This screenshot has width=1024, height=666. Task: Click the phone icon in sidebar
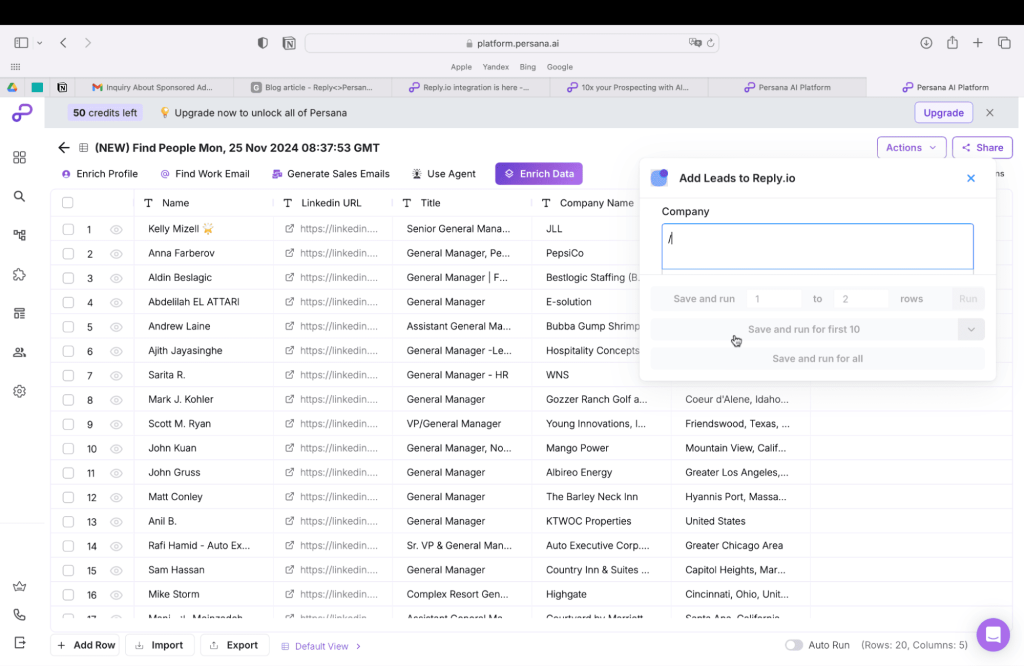pos(20,614)
